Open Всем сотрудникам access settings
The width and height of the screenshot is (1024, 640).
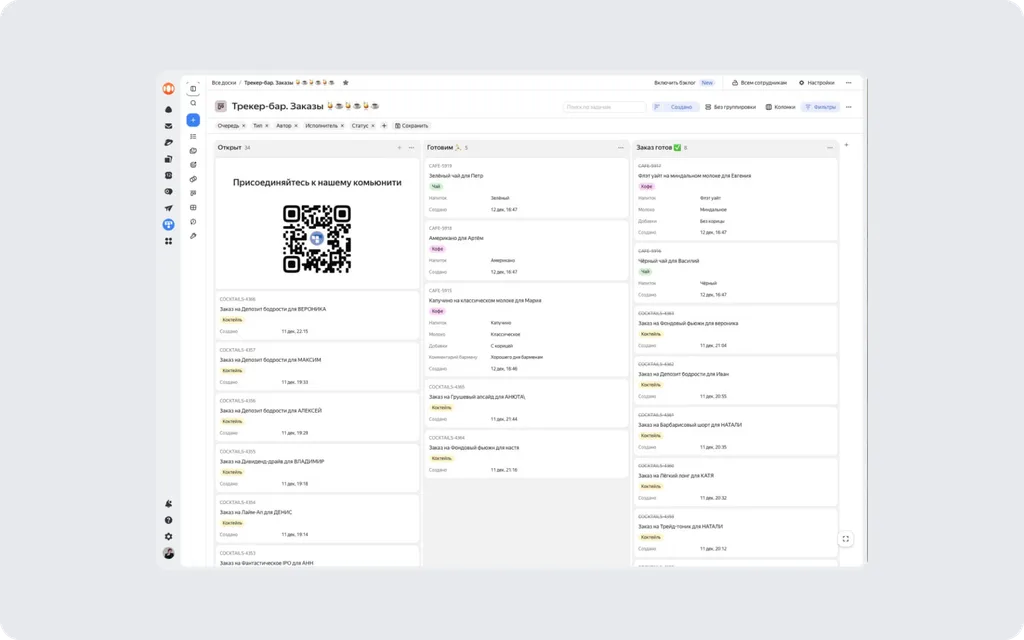tap(759, 83)
